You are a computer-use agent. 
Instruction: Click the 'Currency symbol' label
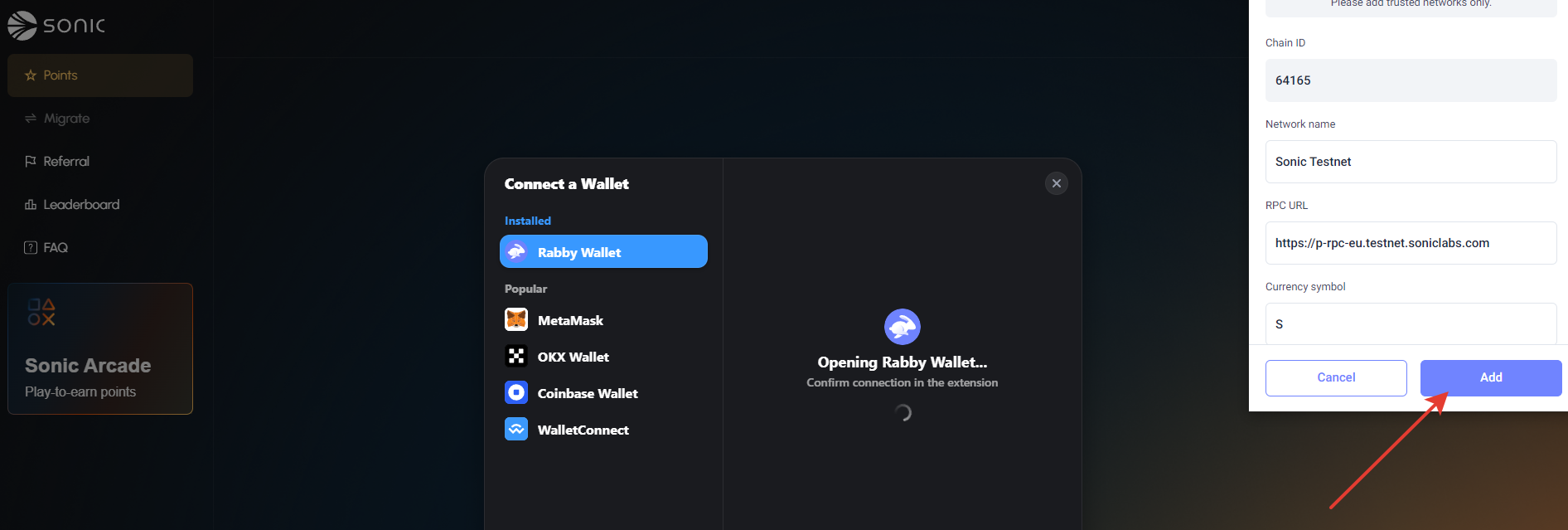[x=1305, y=287]
